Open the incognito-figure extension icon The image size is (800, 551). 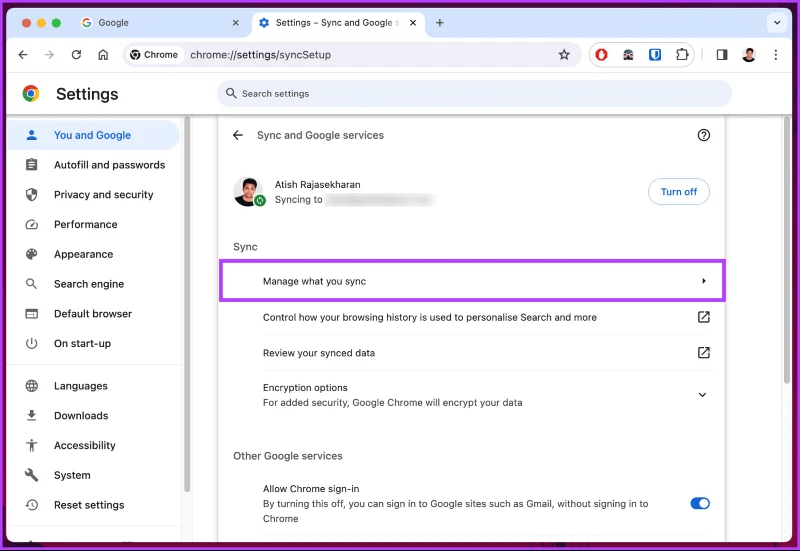point(628,55)
